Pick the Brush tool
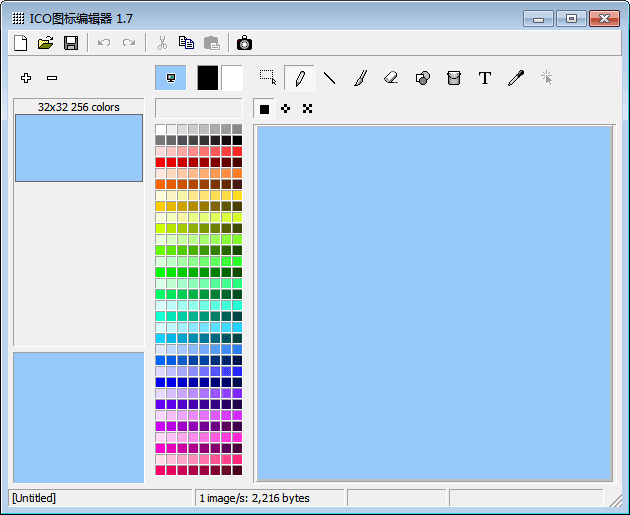Viewport: 630px width, 515px height. click(x=360, y=78)
